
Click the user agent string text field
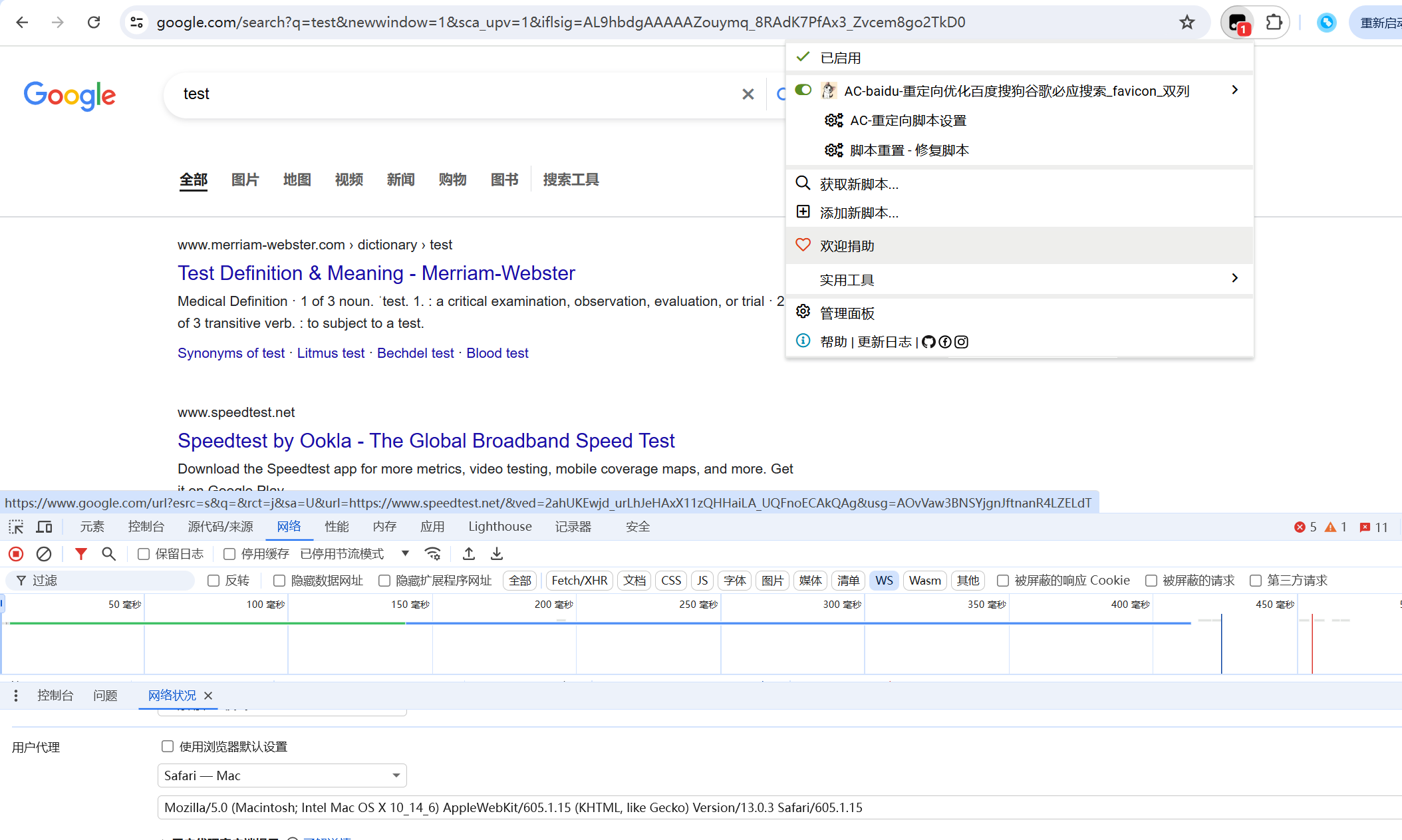pos(779,807)
